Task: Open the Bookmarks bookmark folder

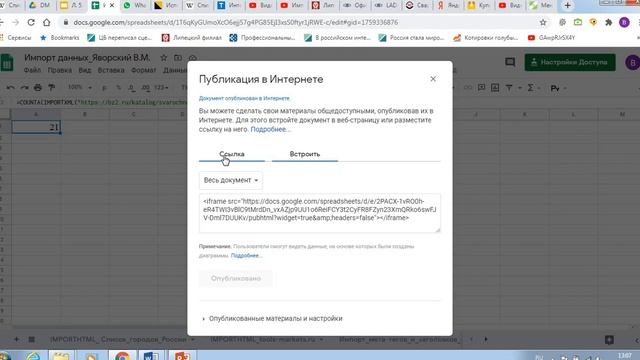Action: (60, 38)
